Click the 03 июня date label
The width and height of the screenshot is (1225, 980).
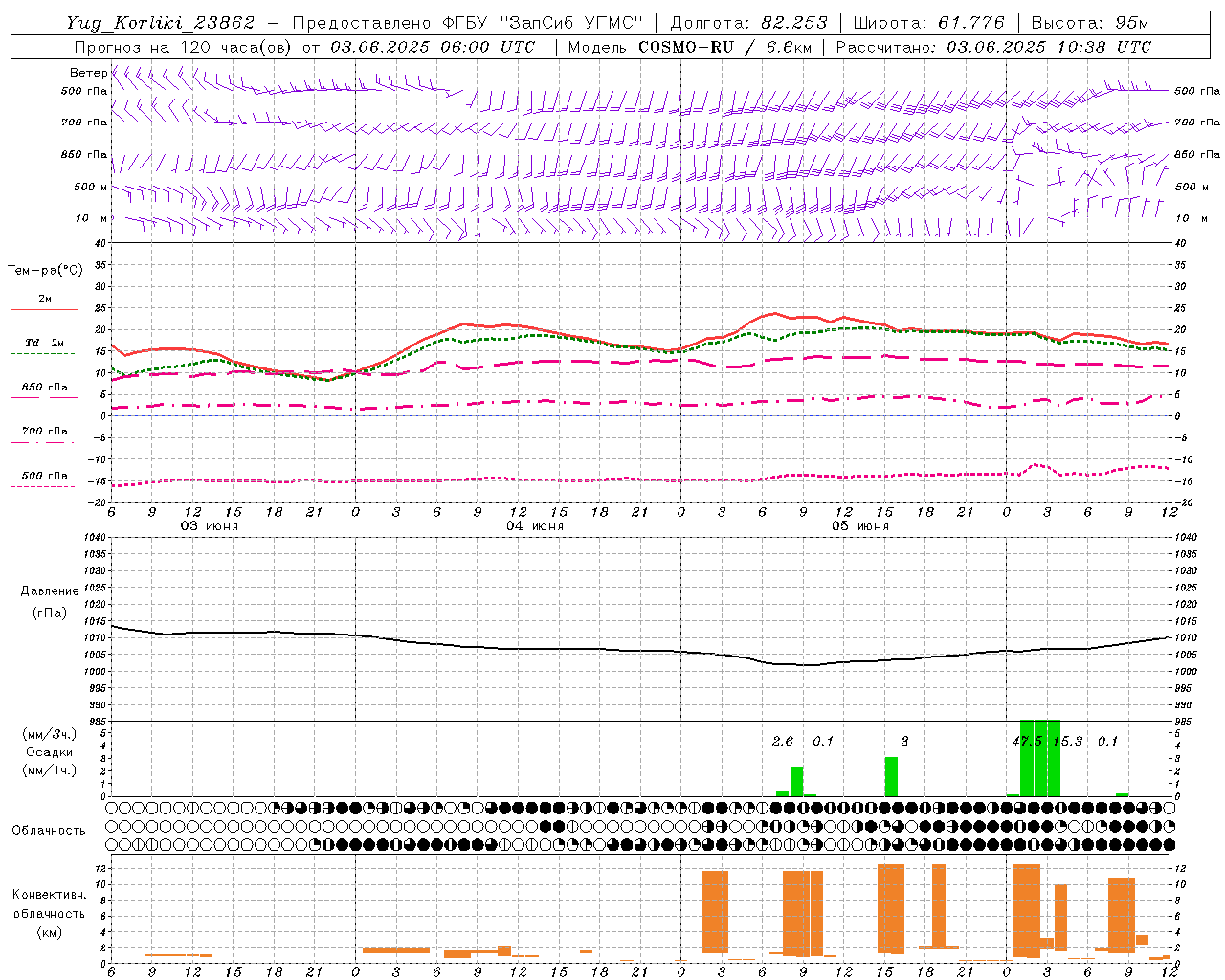pos(210,526)
